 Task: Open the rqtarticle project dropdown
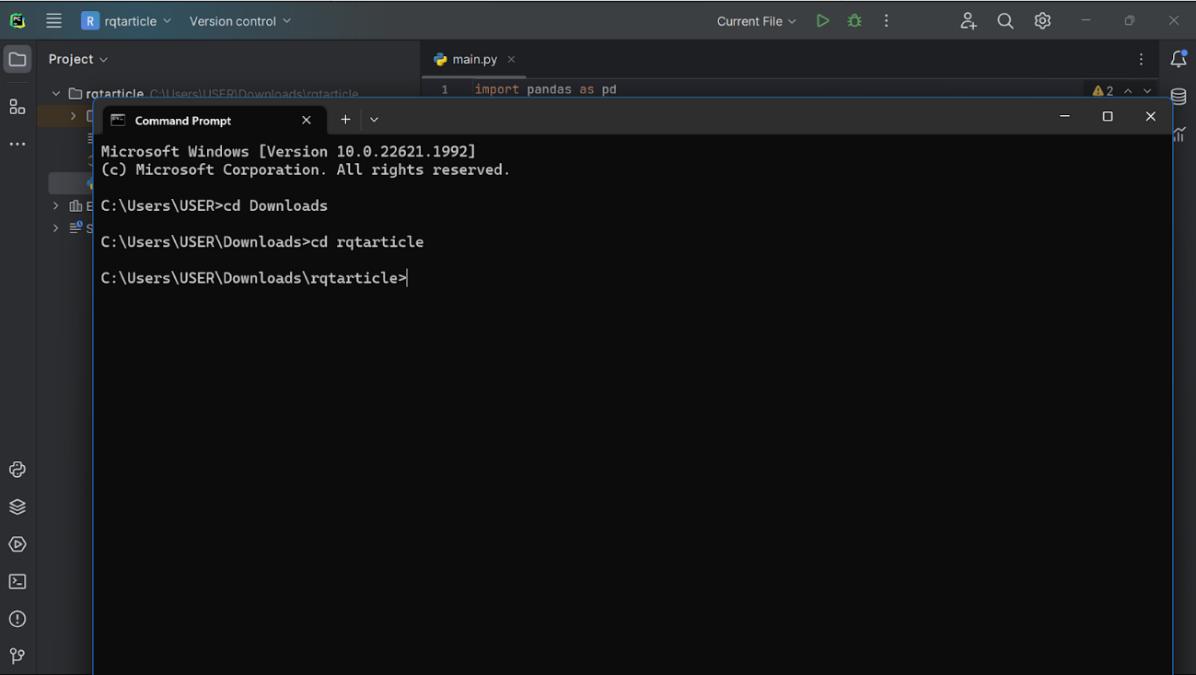click(x=127, y=21)
